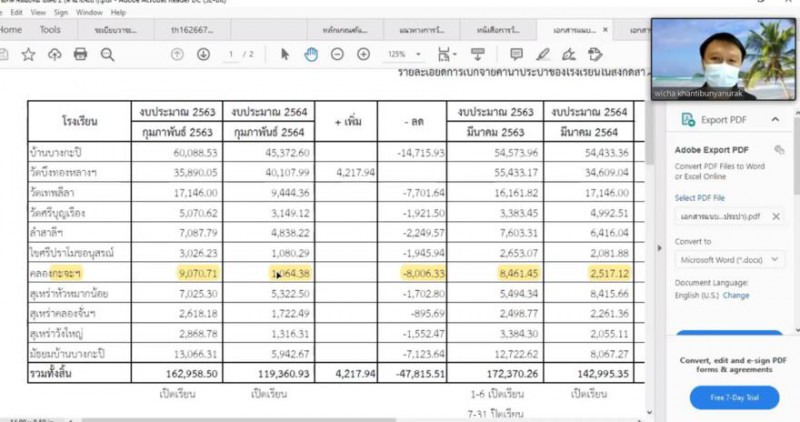Print the document using the printer icon

[81, 54]
